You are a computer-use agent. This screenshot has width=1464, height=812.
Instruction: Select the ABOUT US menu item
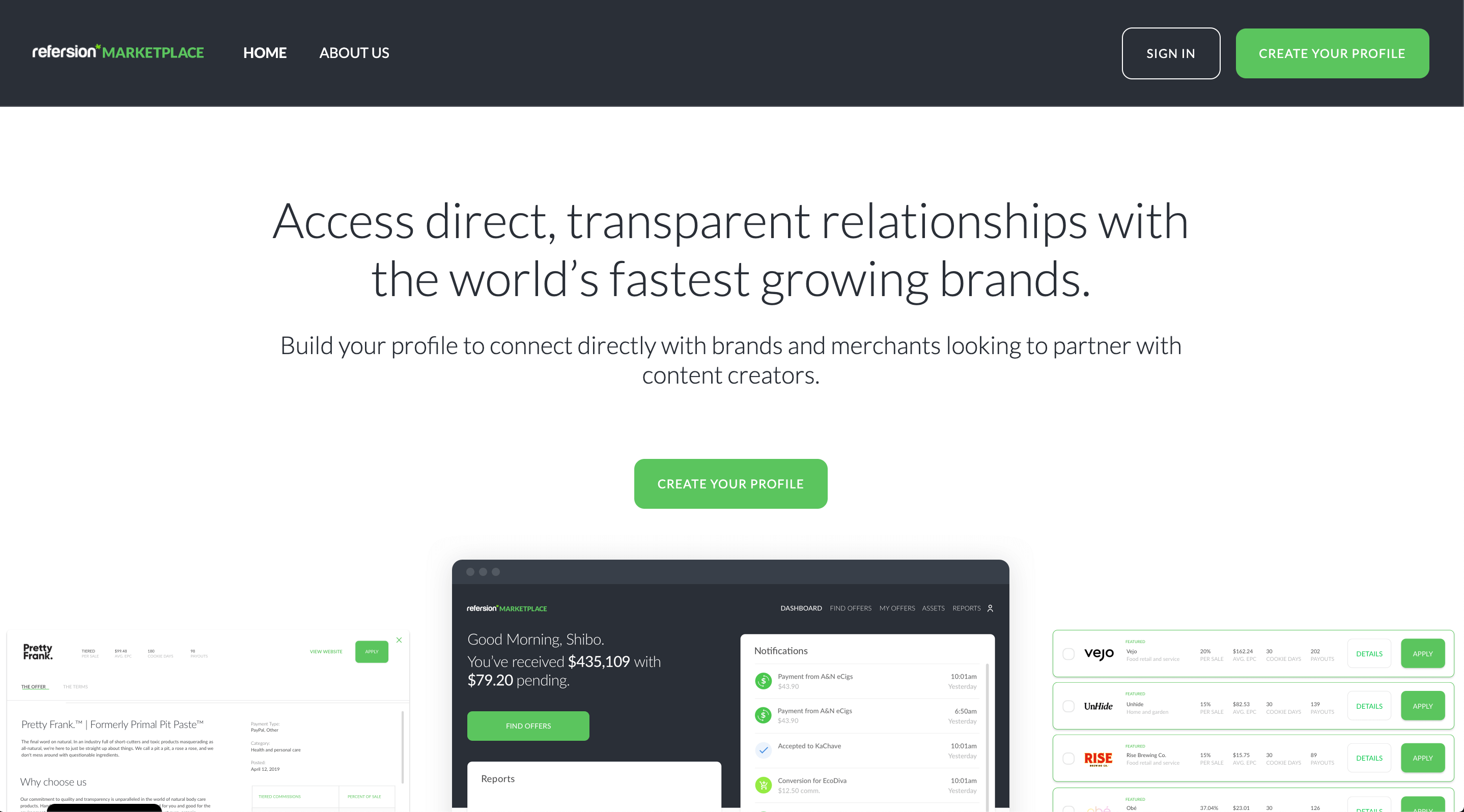[354, 53]
